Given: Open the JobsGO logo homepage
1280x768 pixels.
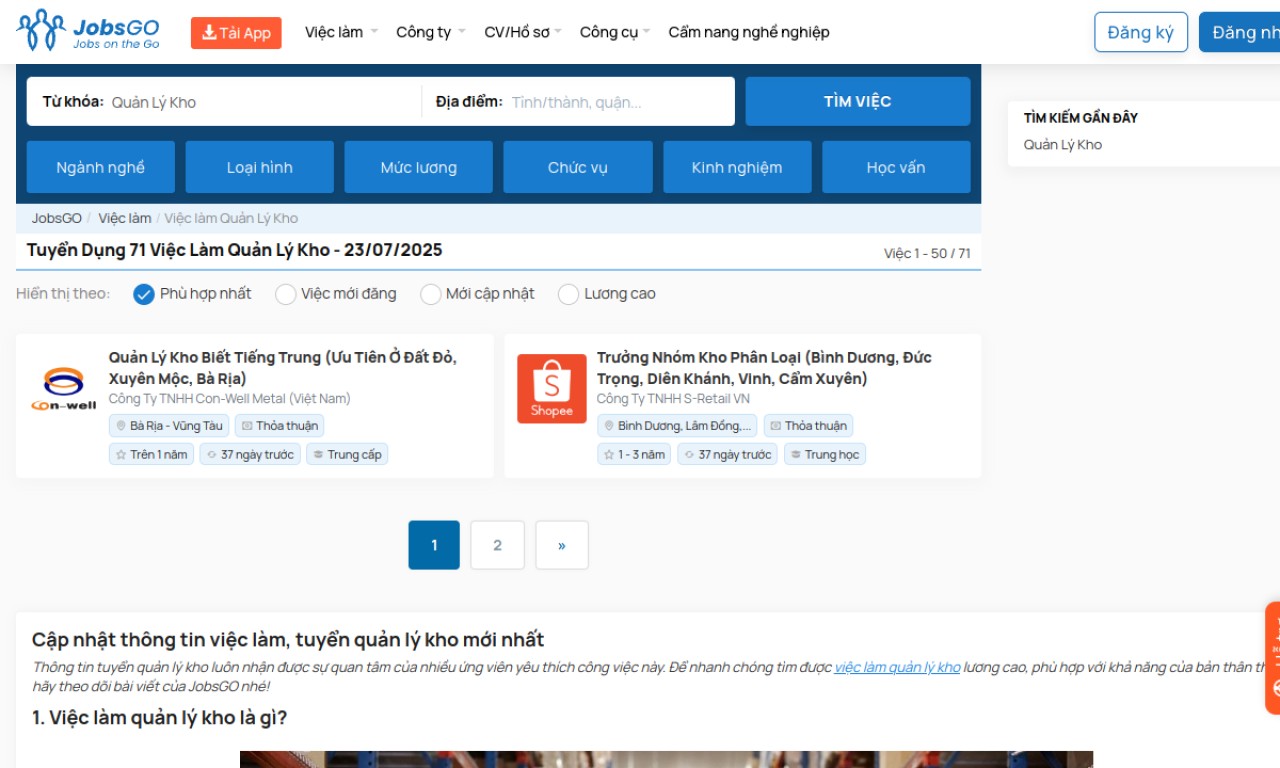Looking at the screenshot, I should 88,31.
